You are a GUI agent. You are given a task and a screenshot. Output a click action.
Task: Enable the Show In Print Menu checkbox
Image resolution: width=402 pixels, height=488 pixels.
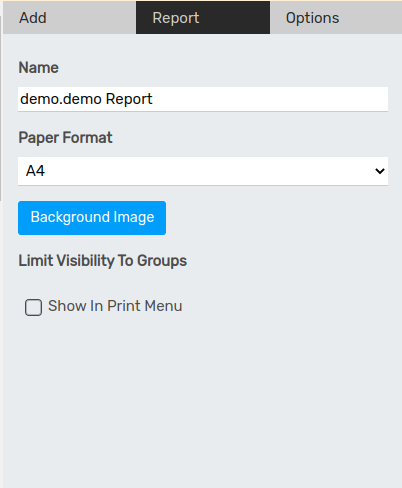pyautogui.click(x=33, y=307)
